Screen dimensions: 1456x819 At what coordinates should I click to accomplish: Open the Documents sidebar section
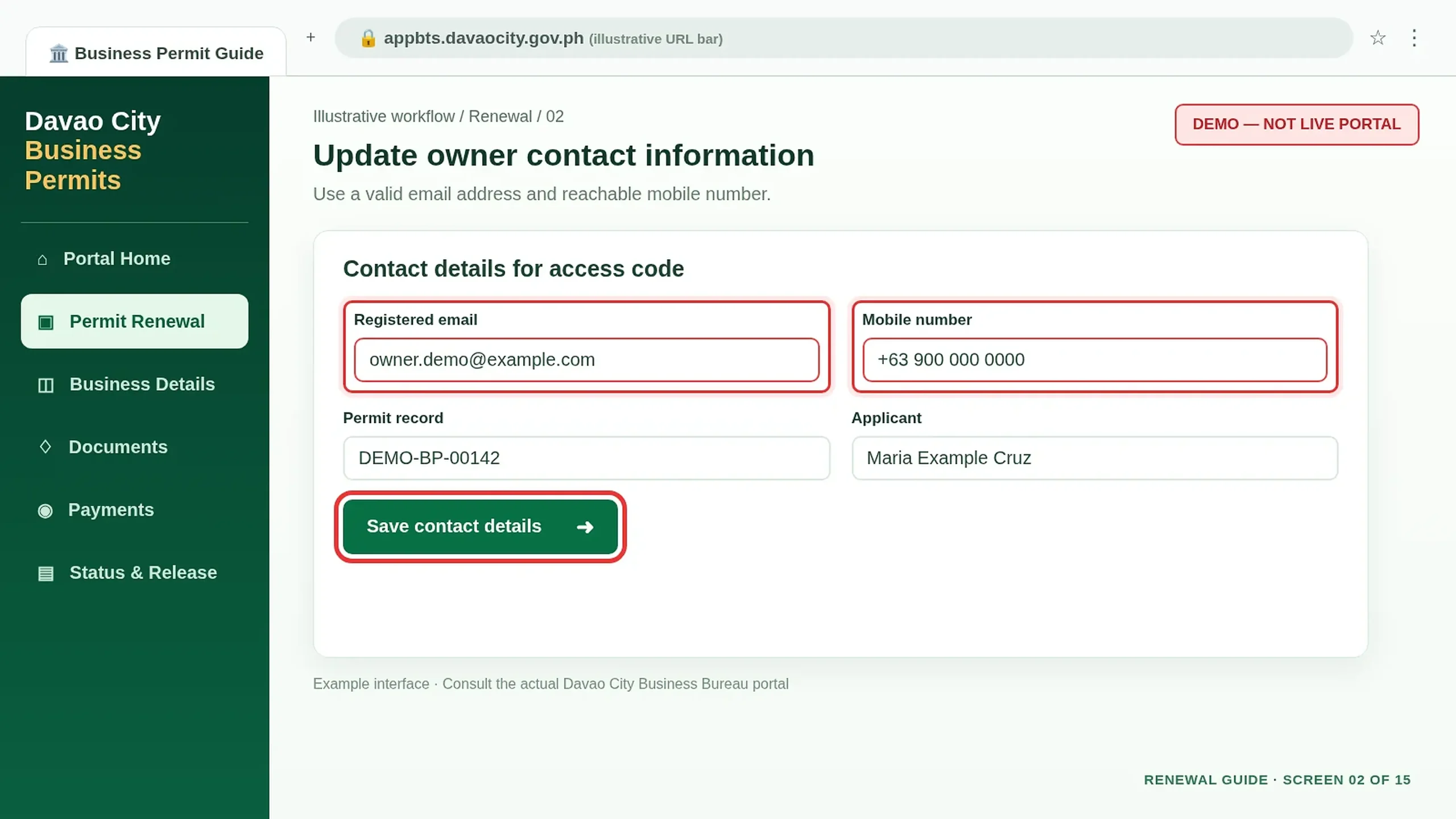pos(135,447)
